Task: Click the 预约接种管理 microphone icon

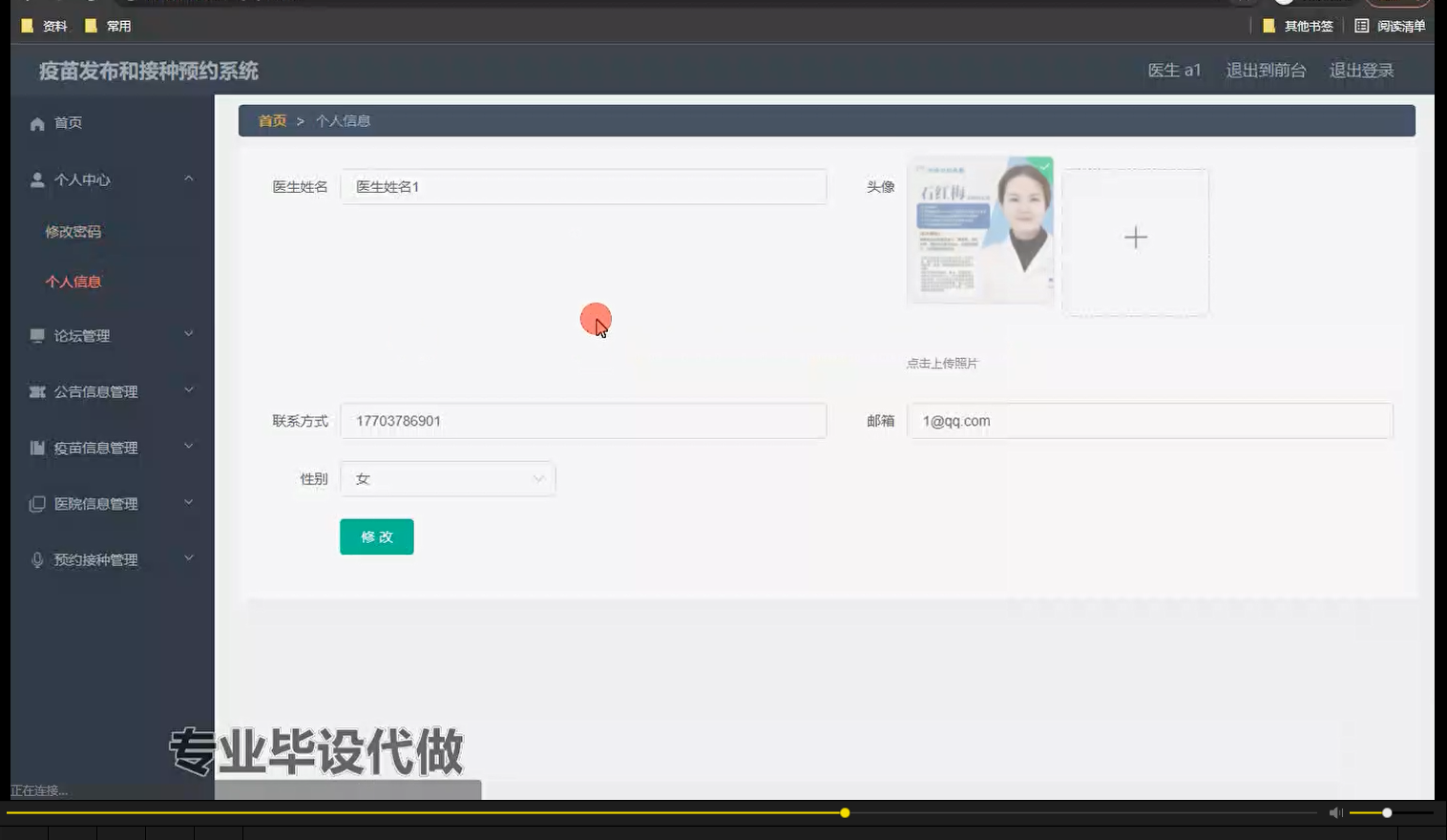Action: click(36, 558)
